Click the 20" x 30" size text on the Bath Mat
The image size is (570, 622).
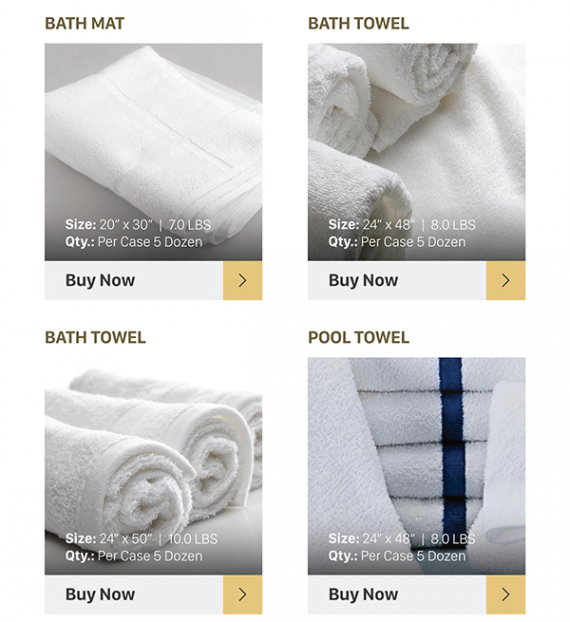click(x=126, y=225)
